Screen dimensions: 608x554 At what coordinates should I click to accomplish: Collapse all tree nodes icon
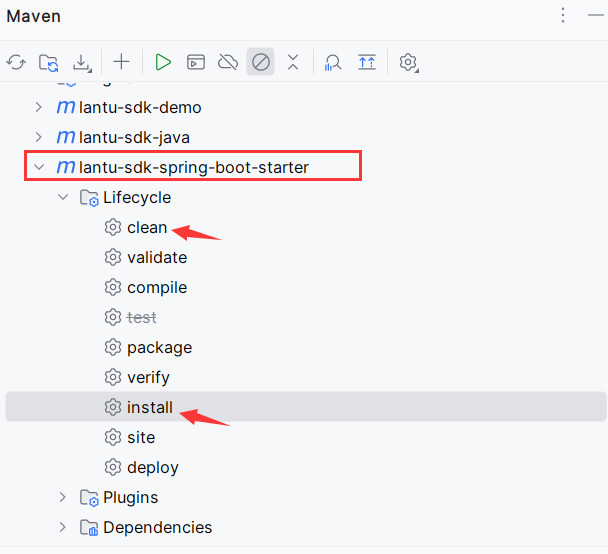coord(293,62)
